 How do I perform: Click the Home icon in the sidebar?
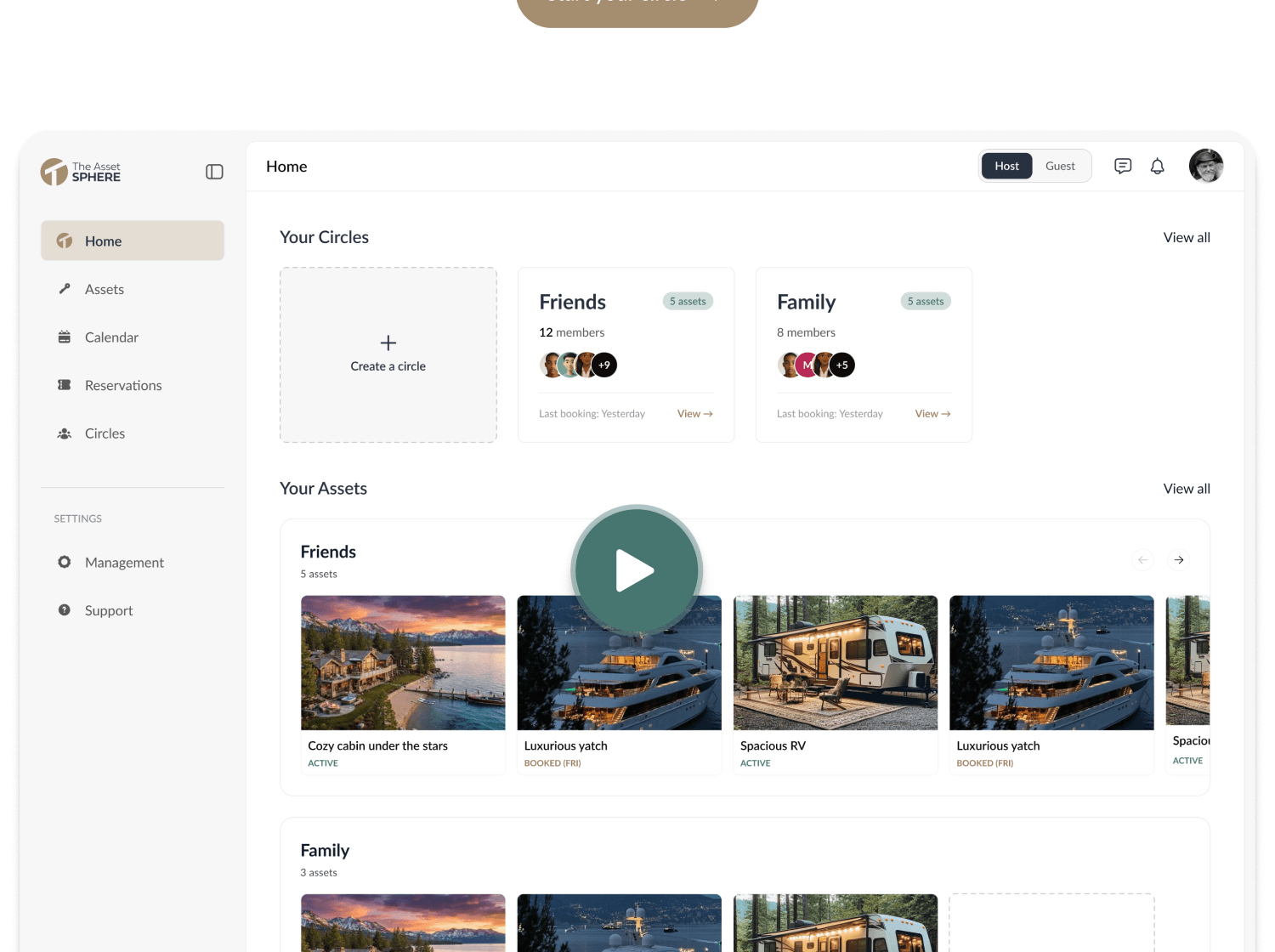point(65,241)
